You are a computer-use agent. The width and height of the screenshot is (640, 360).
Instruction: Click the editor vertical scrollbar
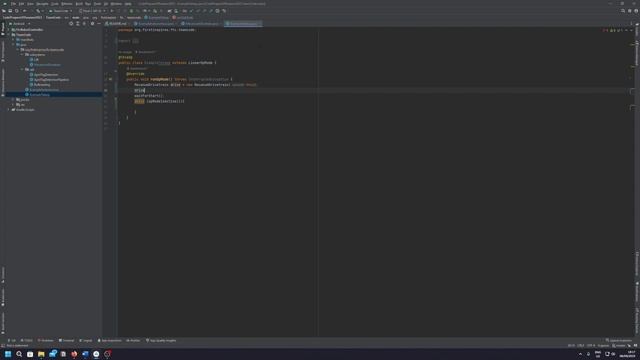(633, 182)
